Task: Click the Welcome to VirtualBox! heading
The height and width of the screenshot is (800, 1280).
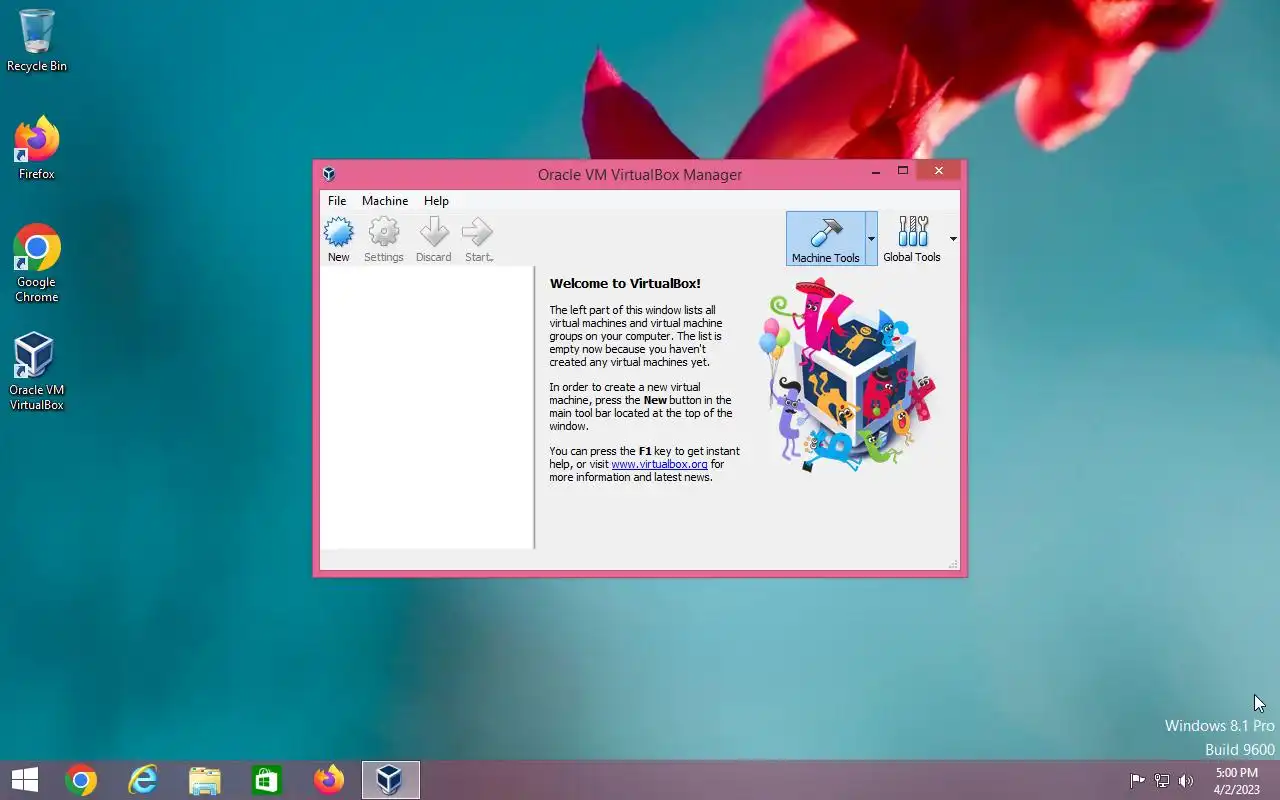Action: 625,284
